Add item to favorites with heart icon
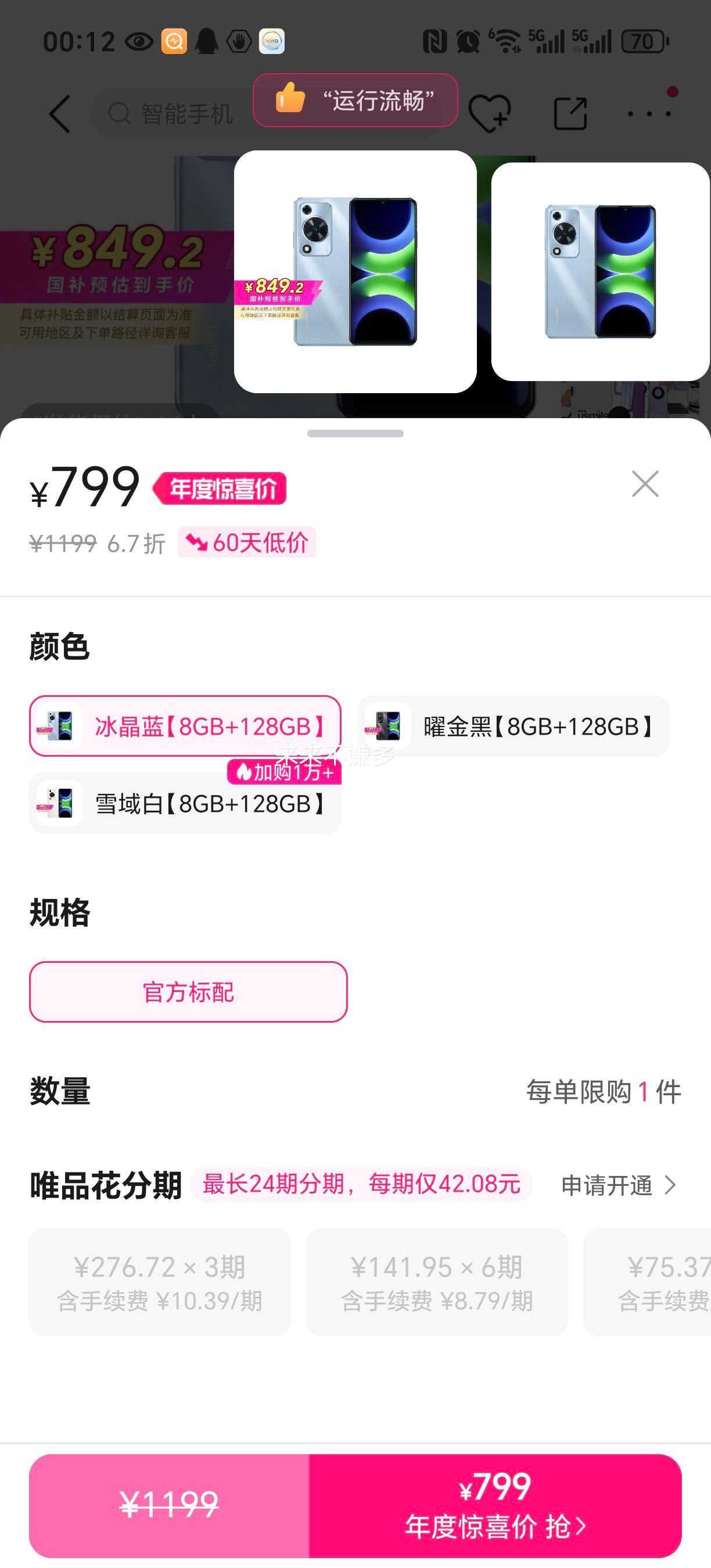 [x=489, y=113]
